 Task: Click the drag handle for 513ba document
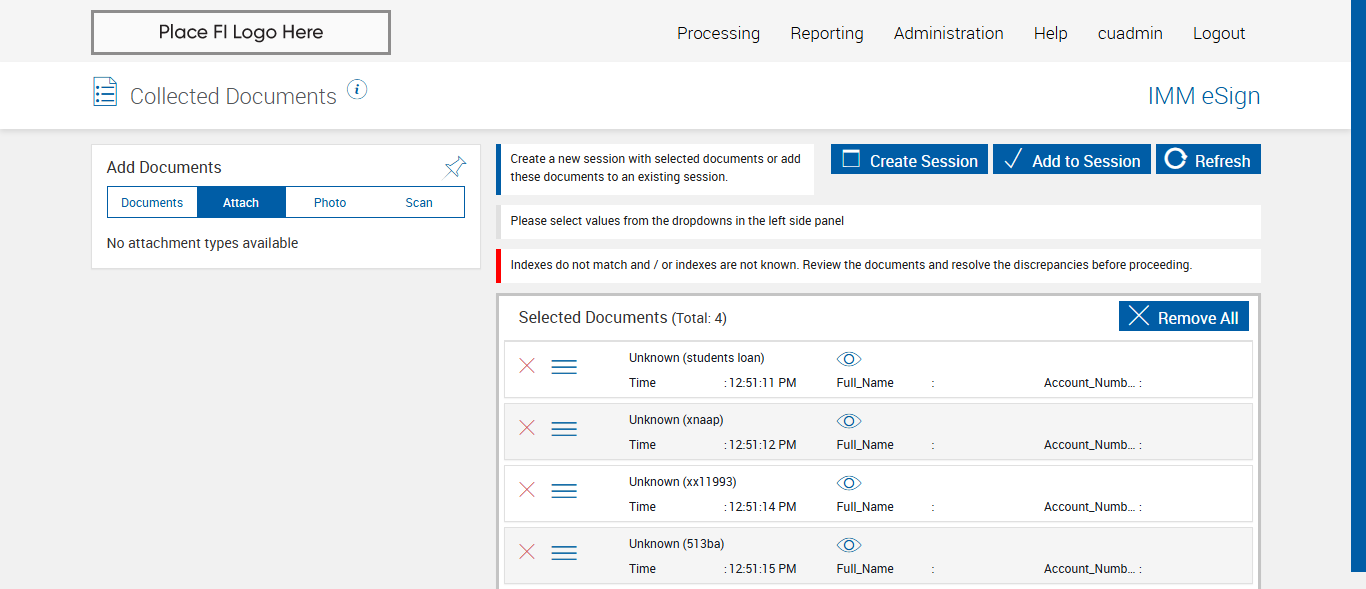(564, 552)
